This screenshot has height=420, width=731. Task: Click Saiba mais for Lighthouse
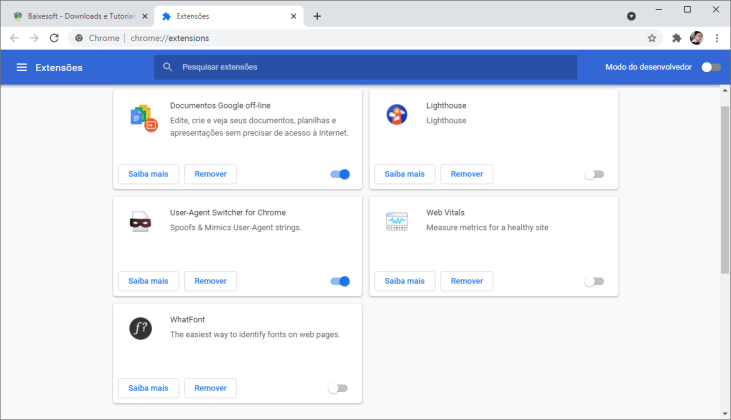click(x=405, y=174)
